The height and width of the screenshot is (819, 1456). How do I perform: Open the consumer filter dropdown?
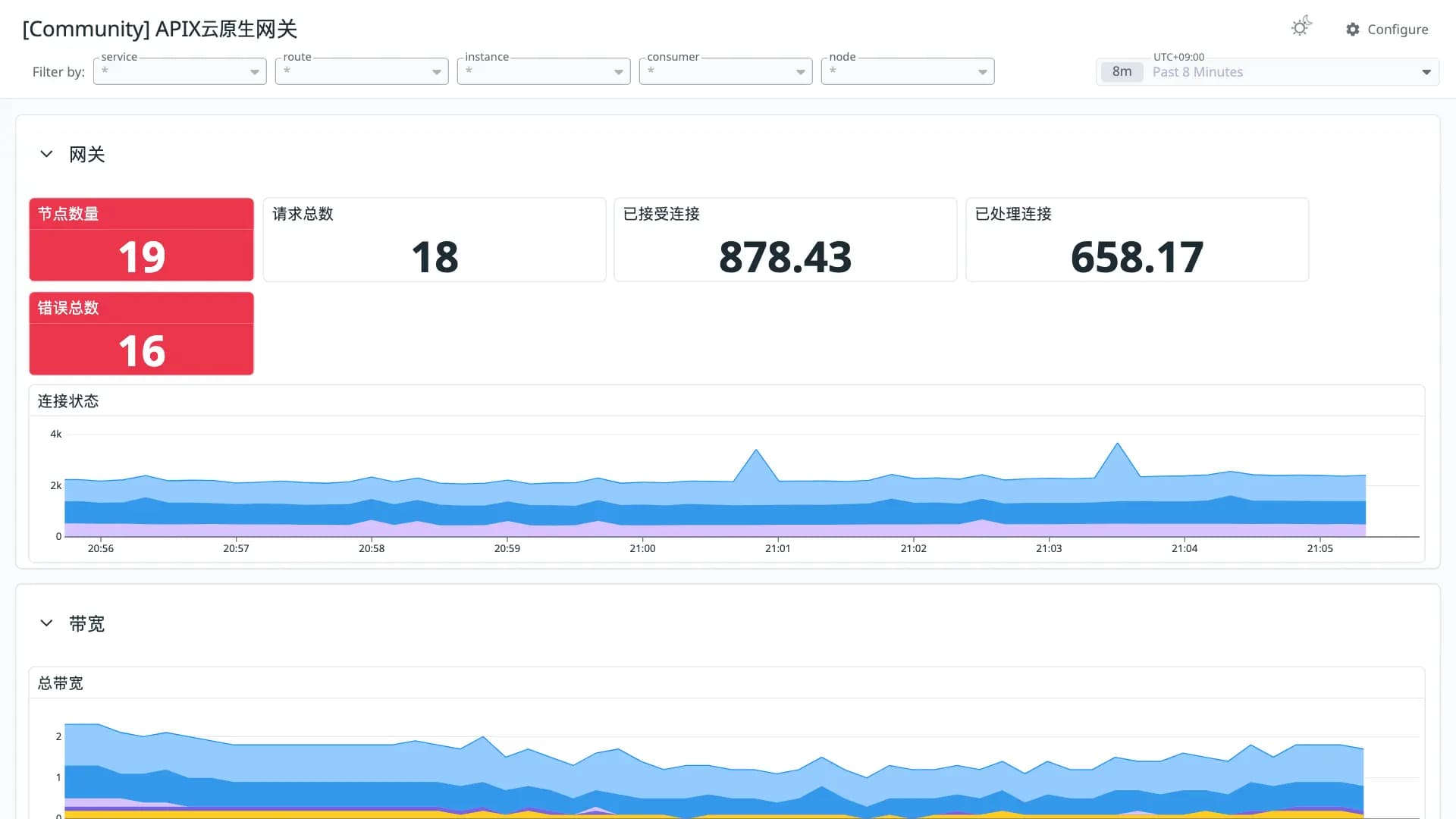coord(726,71)
